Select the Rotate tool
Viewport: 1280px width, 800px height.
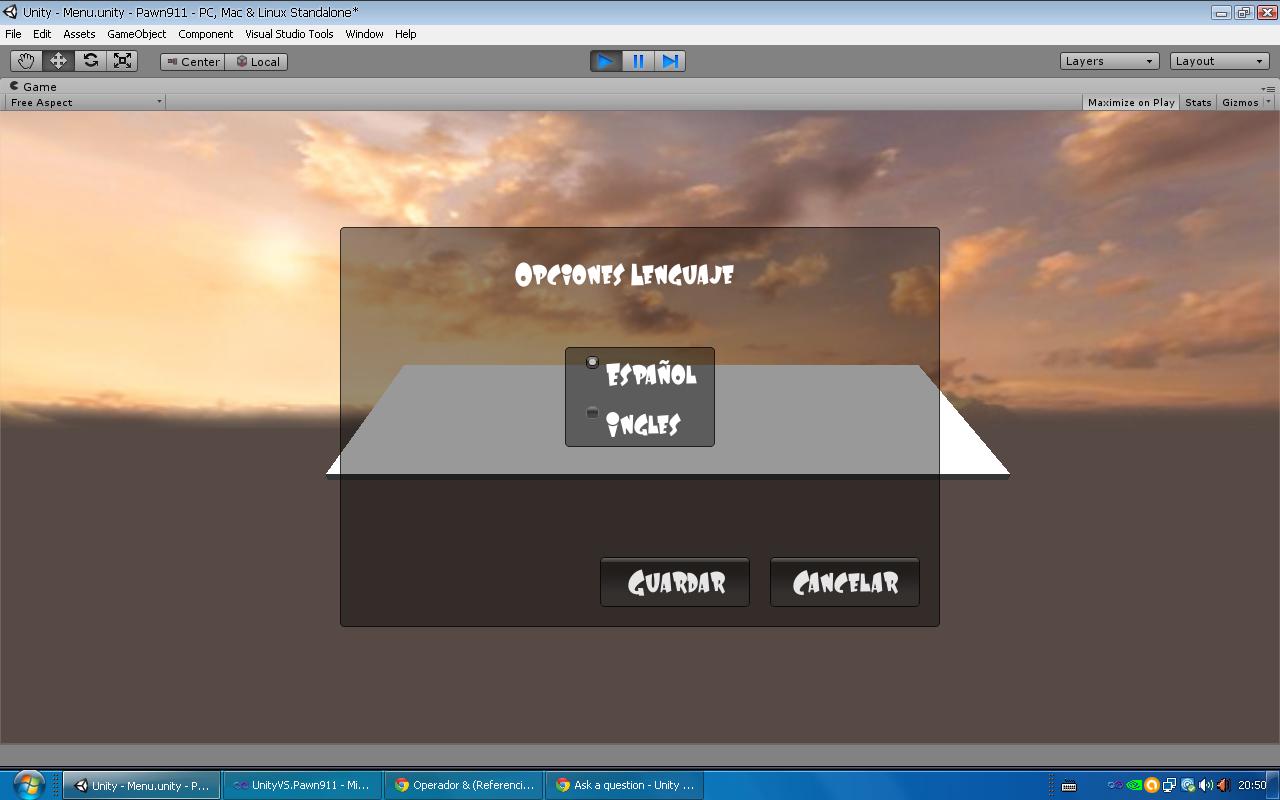90,60
